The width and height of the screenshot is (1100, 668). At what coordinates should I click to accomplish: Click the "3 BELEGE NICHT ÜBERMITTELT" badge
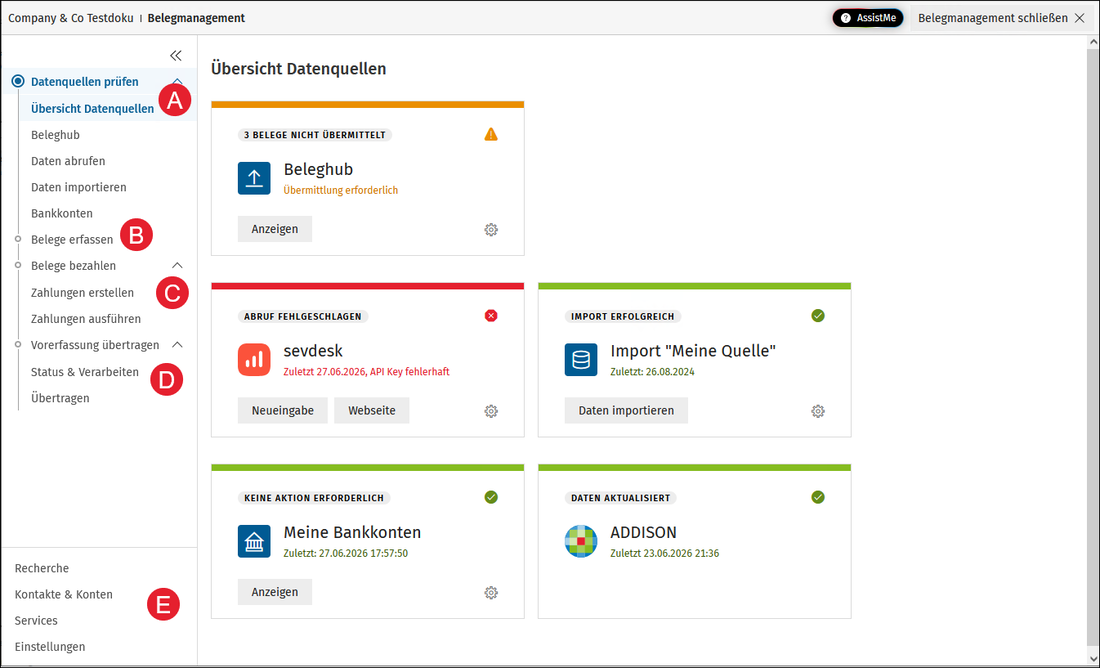(315, 135)
